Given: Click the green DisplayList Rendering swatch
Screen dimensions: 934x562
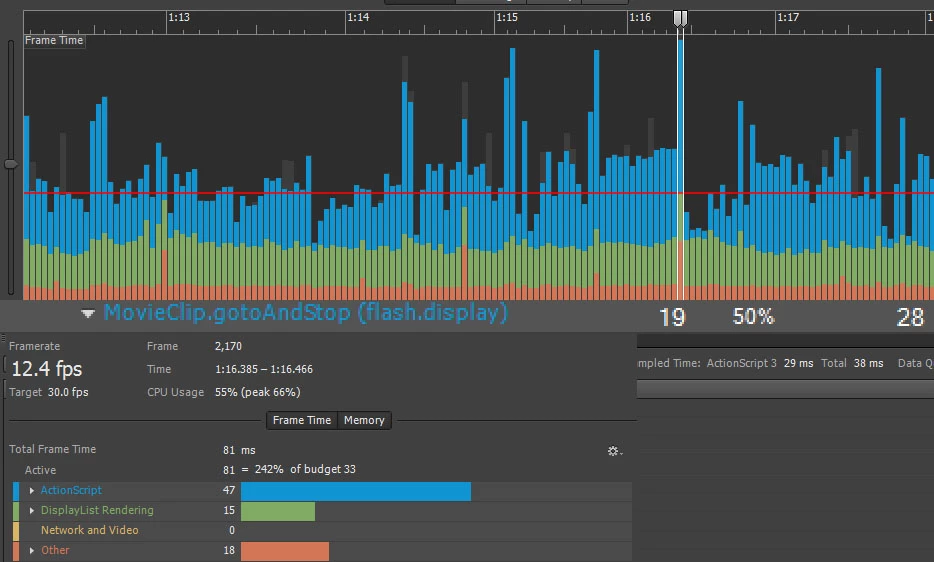Looking at the screenshot, I should tap(16, 511).
